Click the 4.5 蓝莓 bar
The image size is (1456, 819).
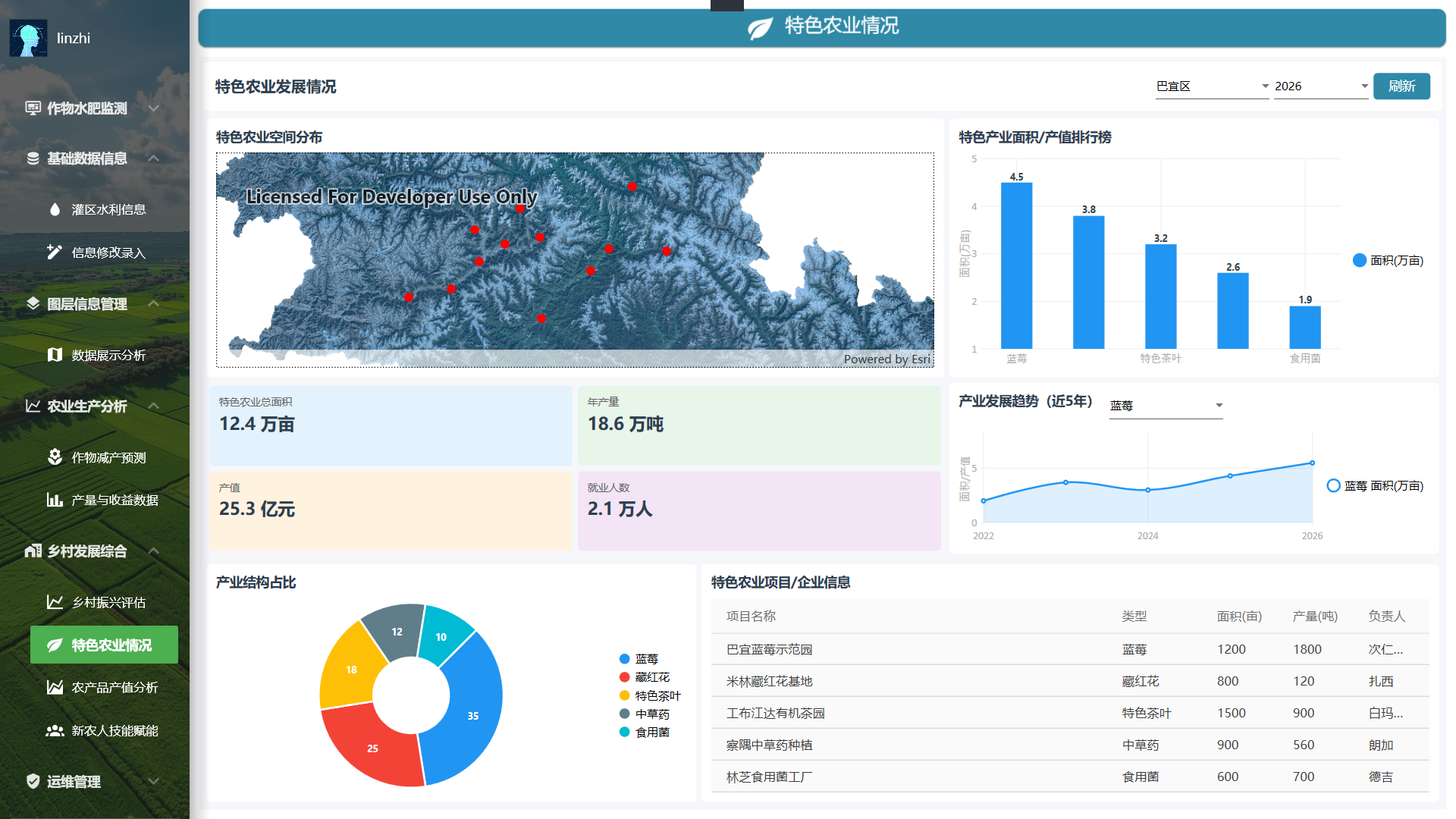click(1016, 265)
